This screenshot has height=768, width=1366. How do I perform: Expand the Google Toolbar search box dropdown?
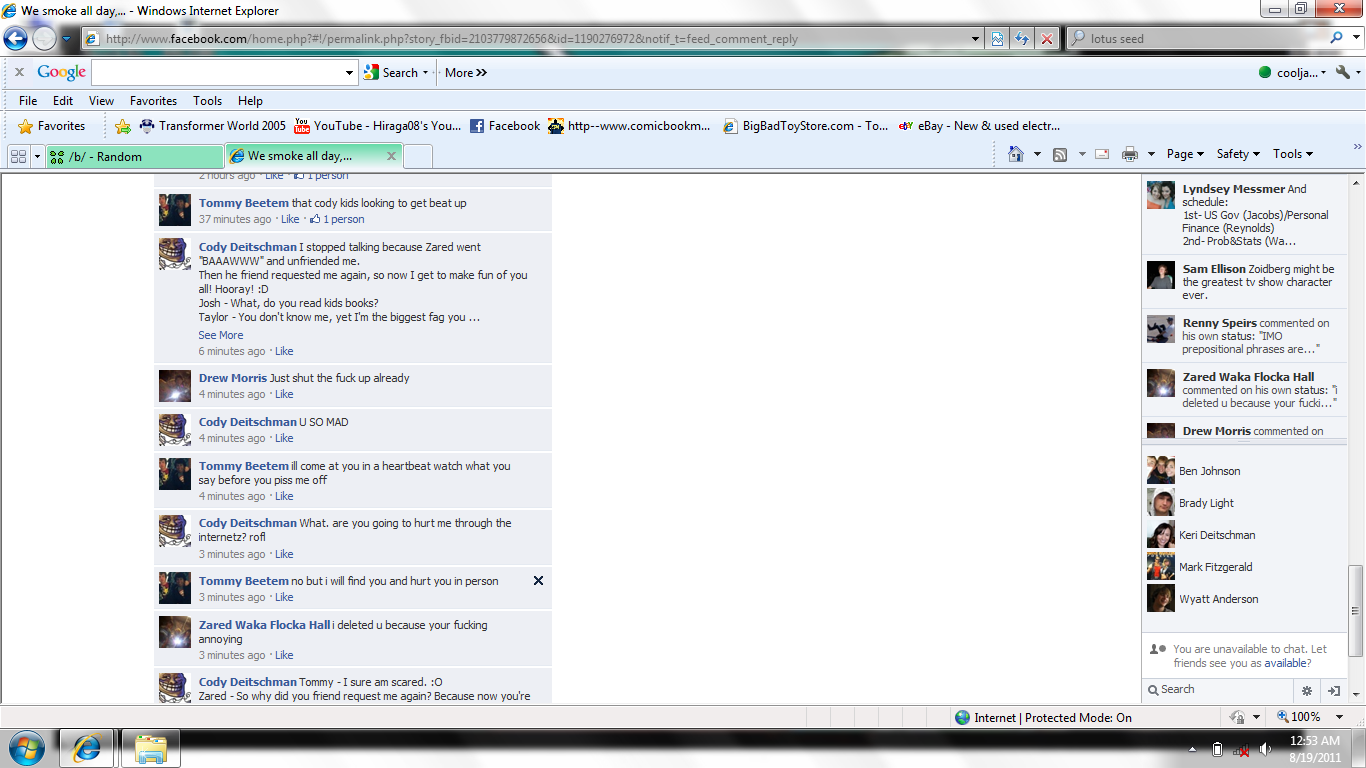point(349,72)
